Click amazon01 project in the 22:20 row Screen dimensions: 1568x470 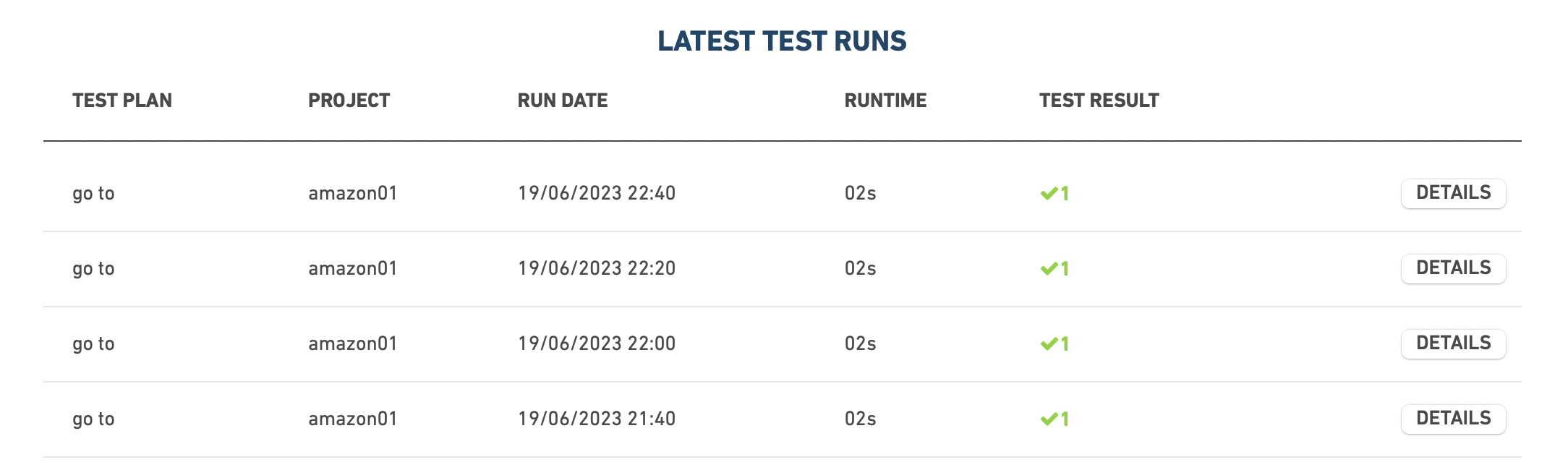click(x=353, y=268)
